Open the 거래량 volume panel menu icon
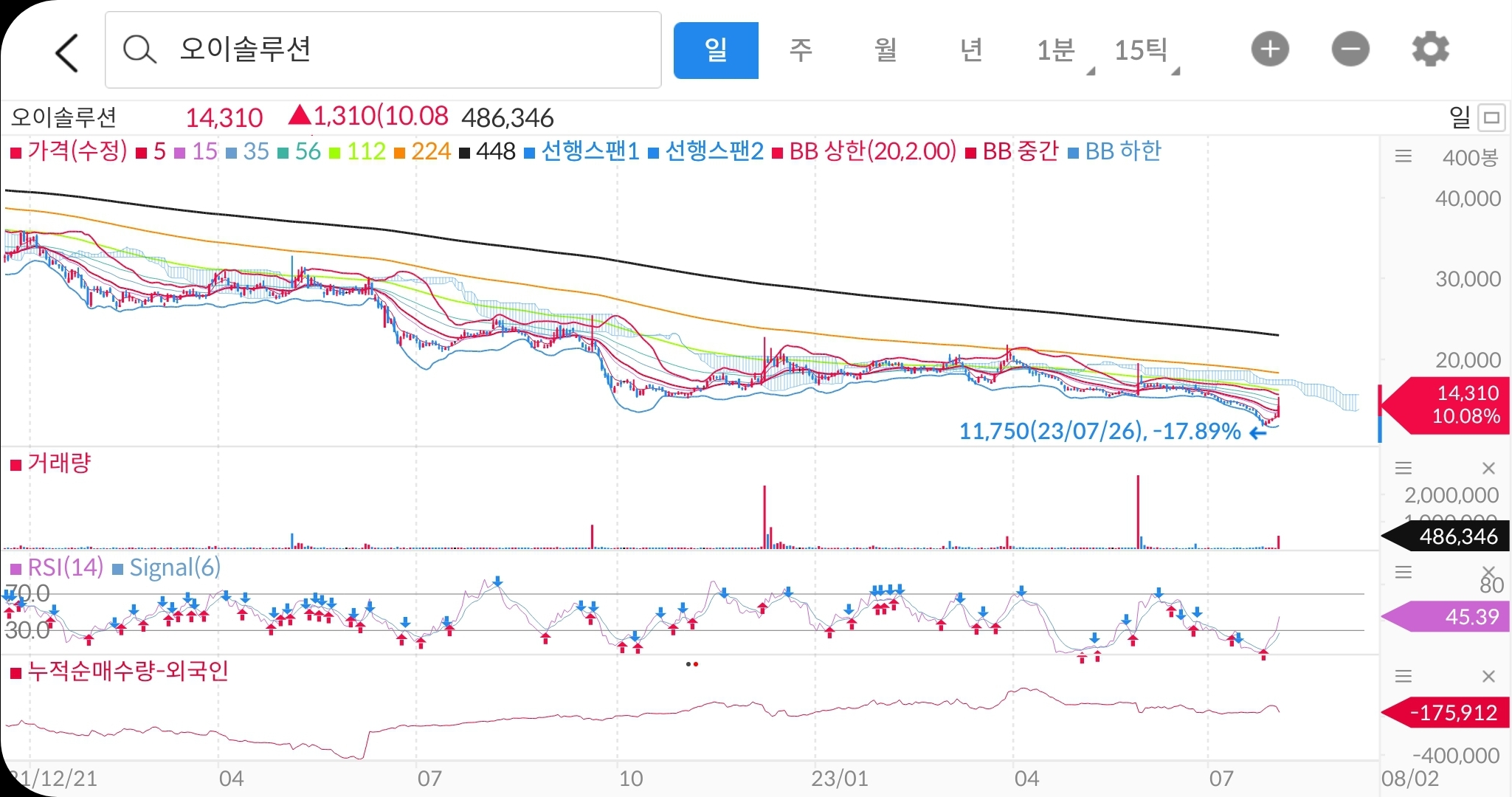This screenshot has height=797, width=1512. click(x=1404, y=468)
